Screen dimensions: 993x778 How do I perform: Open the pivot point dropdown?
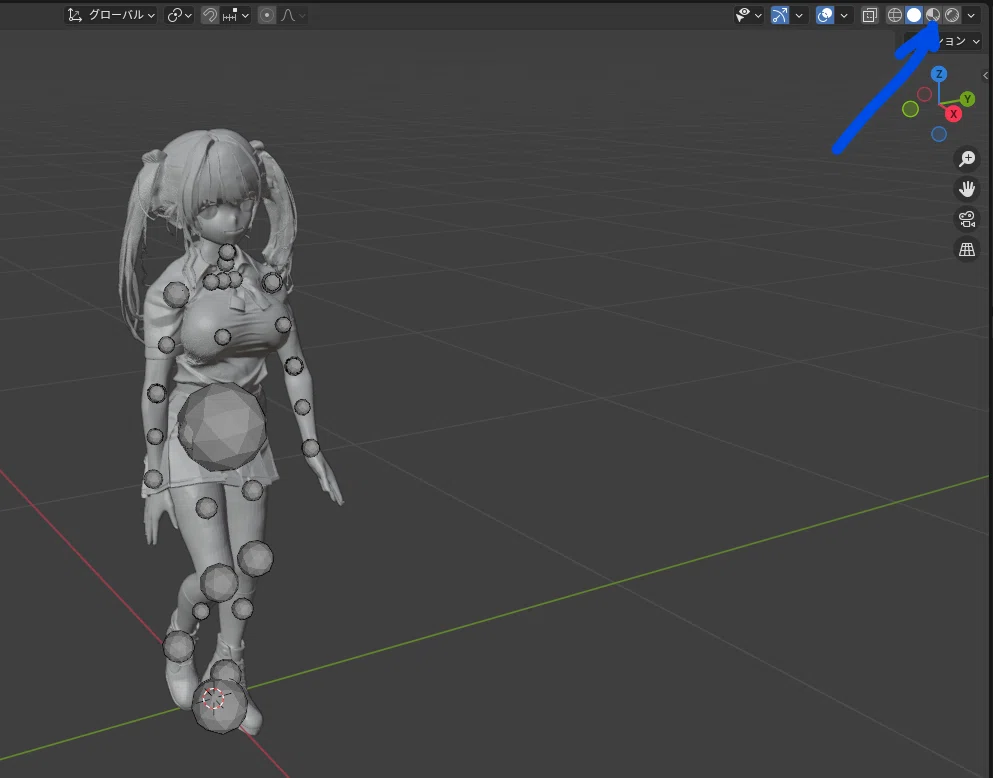click(x=179, y=15)
